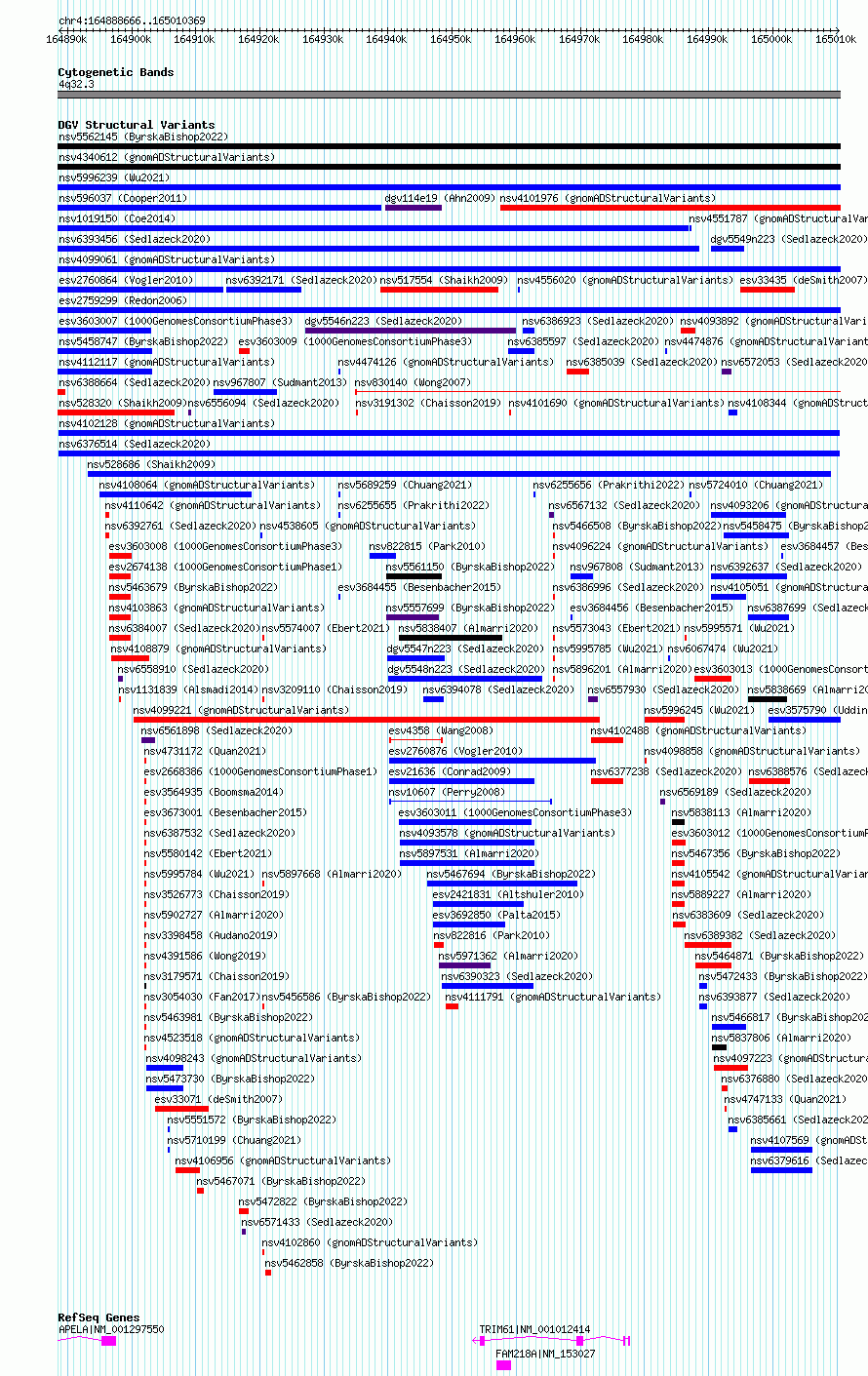Open nsv596037 (Cooper2011) variant

[123, 198]
